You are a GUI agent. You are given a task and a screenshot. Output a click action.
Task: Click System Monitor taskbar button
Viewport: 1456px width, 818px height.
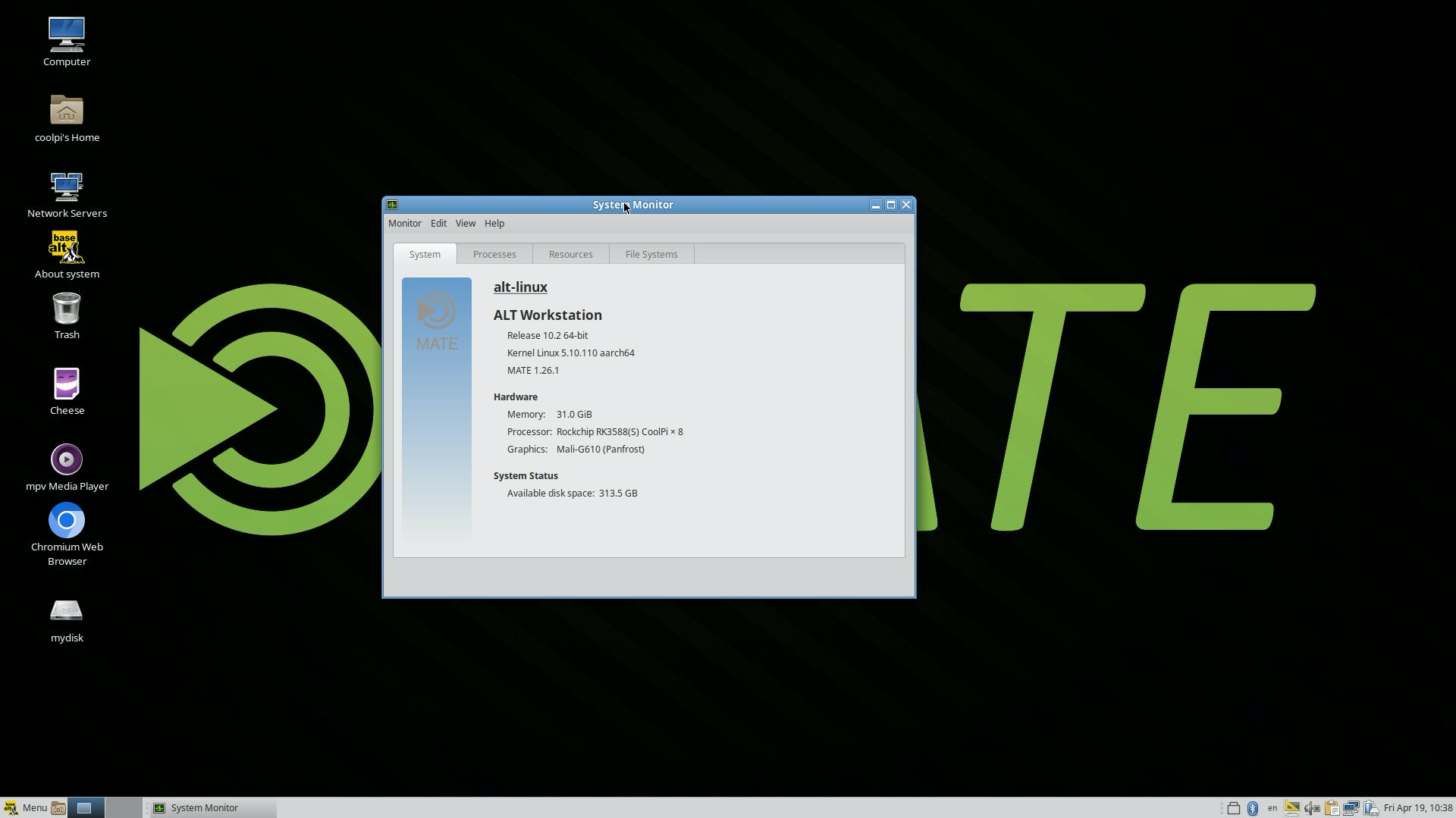point(212,808)
